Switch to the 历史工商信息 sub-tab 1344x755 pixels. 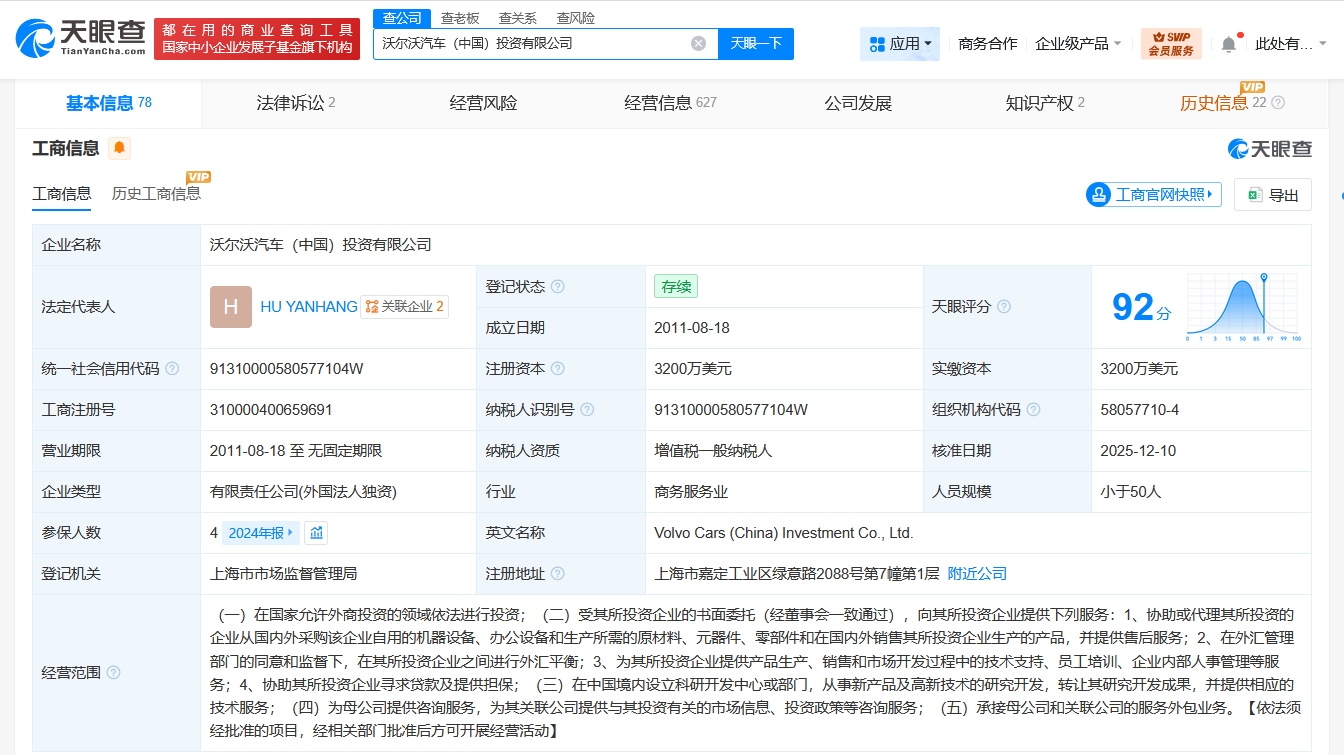[156, 194]
